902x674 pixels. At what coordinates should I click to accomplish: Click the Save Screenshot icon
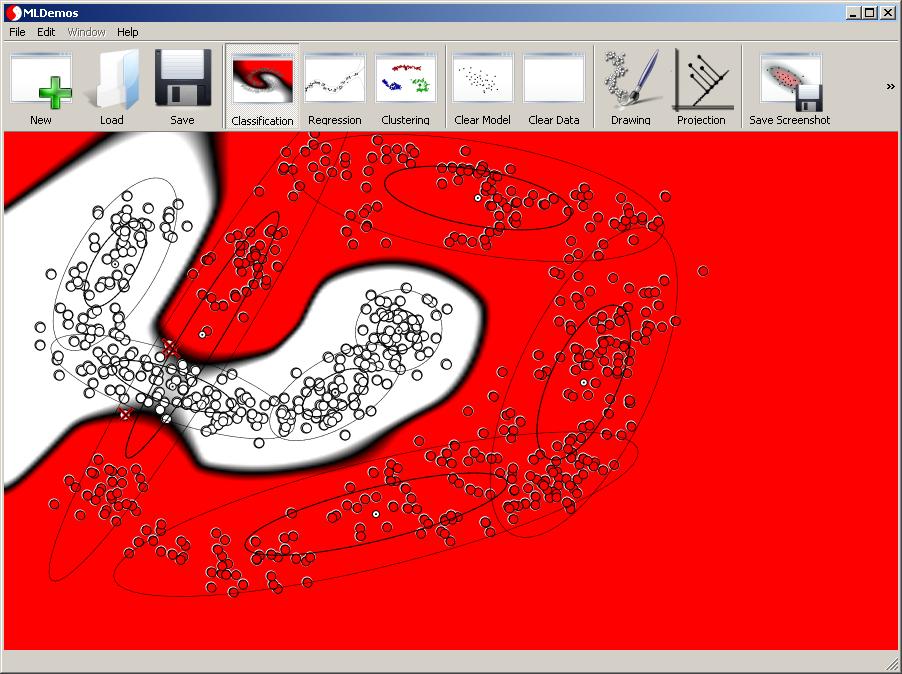[x=790, y=80]
